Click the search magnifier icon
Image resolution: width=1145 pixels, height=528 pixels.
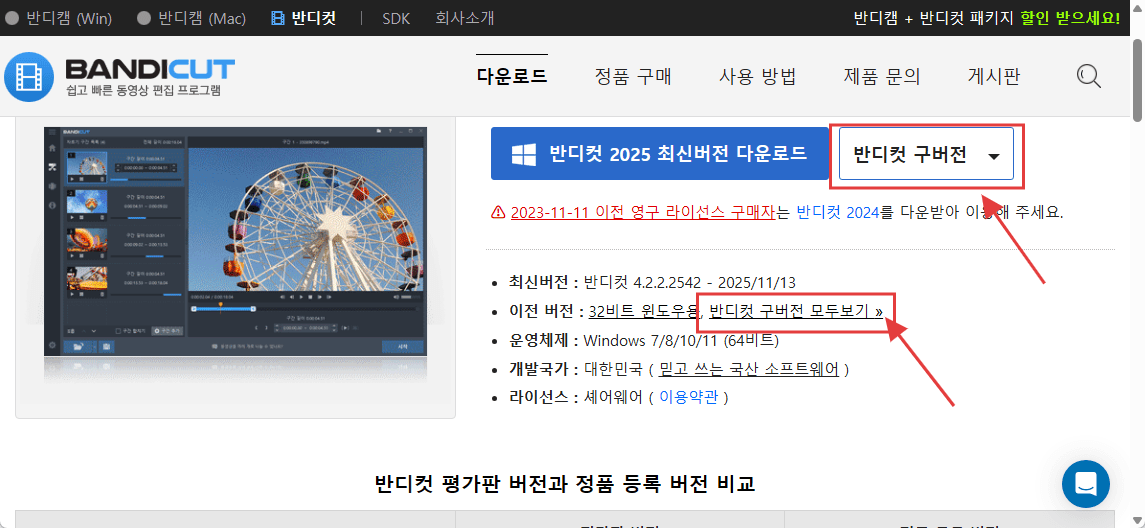1088,76
